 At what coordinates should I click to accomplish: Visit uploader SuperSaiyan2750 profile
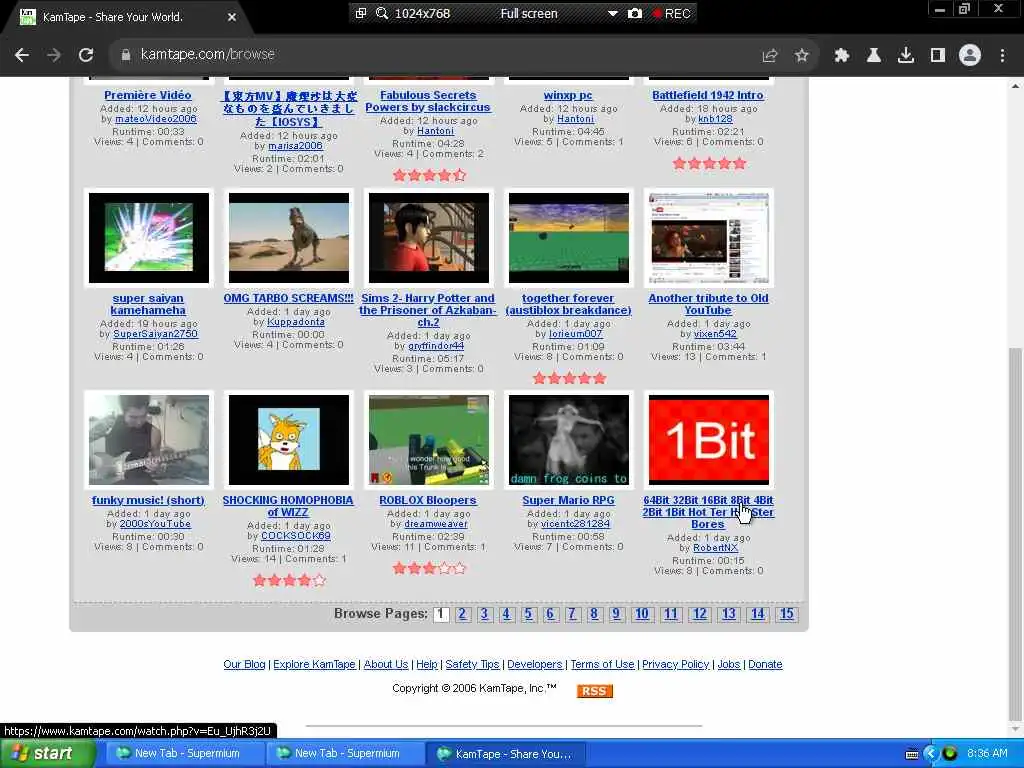(155, 334)
